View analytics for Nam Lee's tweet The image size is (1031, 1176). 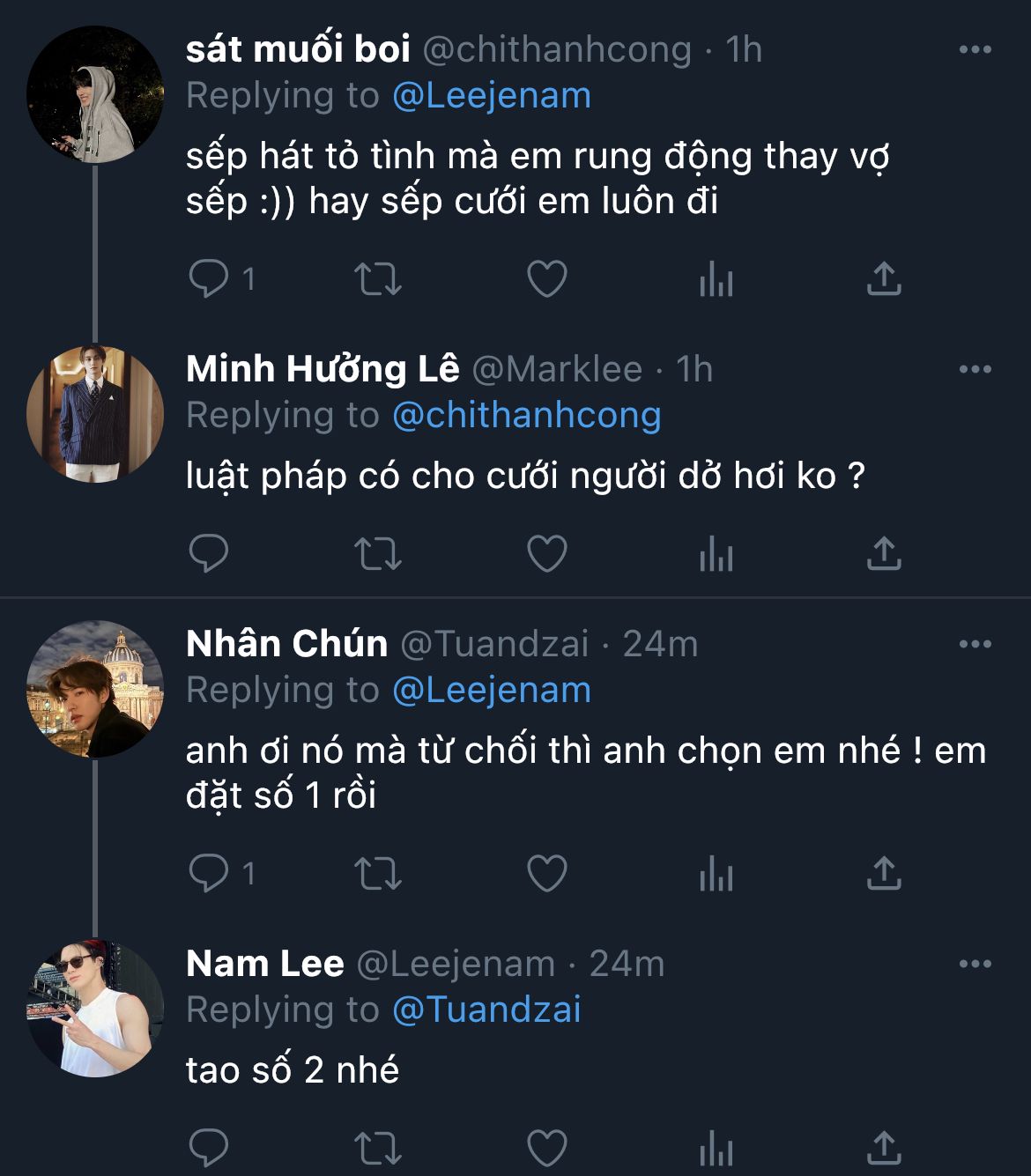click(716, 1149)
